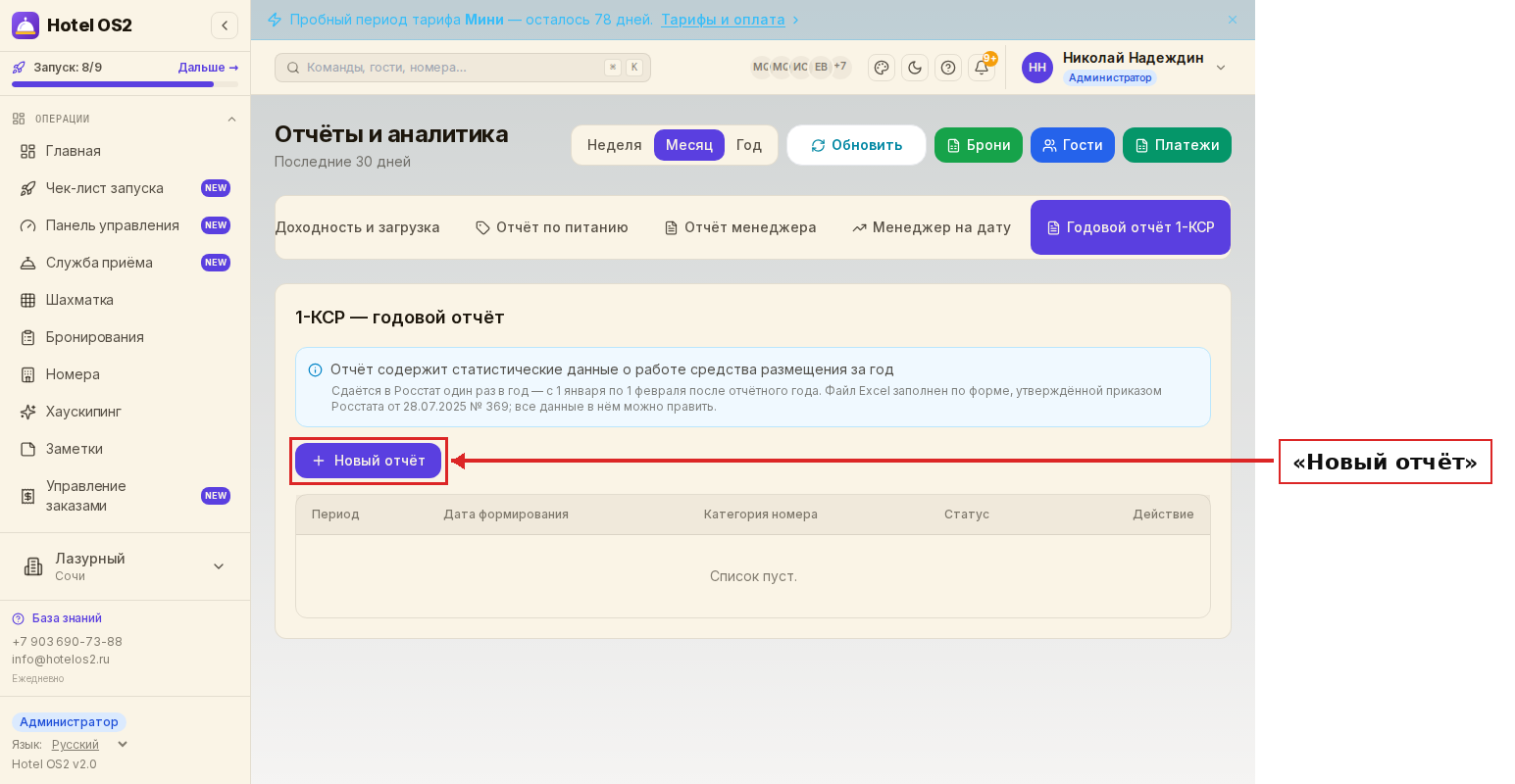
Task: Dismiss the trial period banner
Action: tap(1233, 20)
